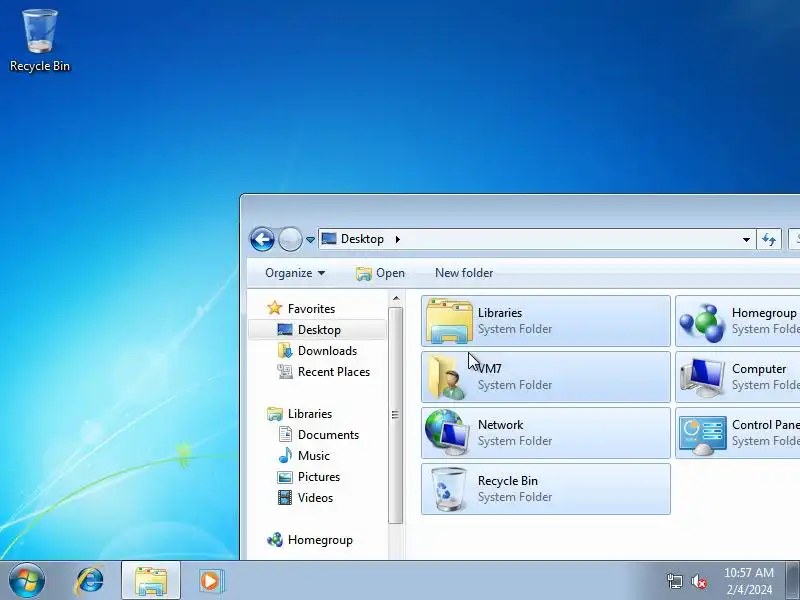Select Desktop in Favorites sidebar
The width and height of the screenshot is (800, 600).
[317, 330]
